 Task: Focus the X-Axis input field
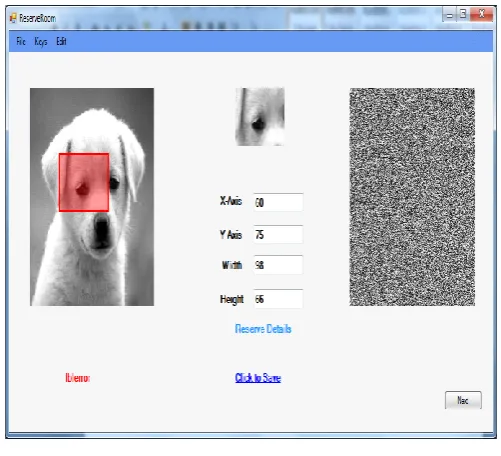point(278,202)
